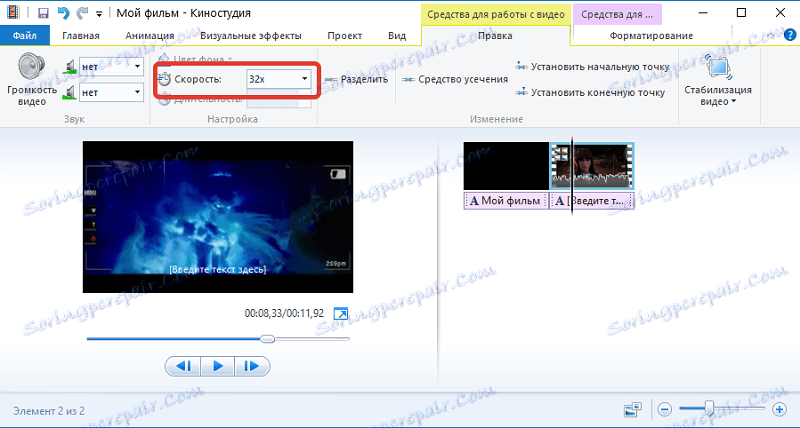Undo last action in title bar
The width and height of the screenshot is (800, 428).
[x=63, y=13]
